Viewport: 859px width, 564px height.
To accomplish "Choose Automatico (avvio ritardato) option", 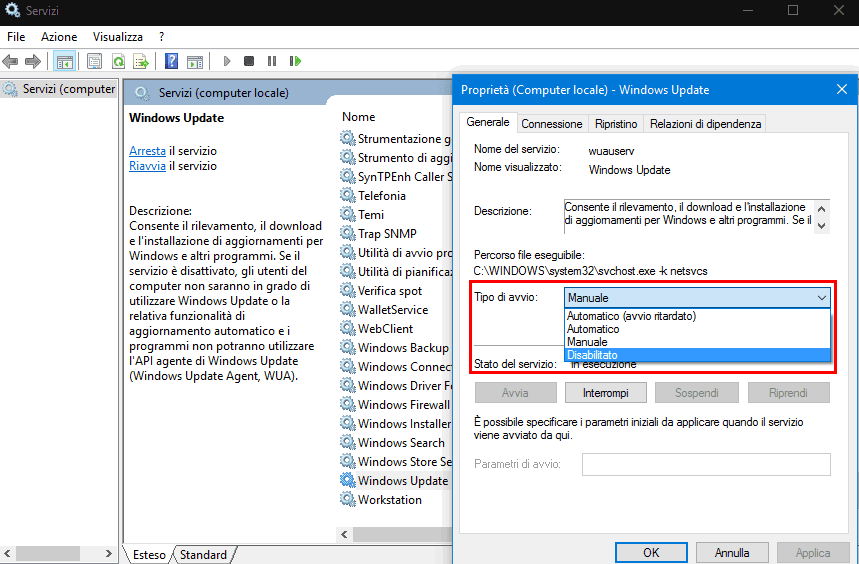I will pyautogui.click(x=697, y=316).
